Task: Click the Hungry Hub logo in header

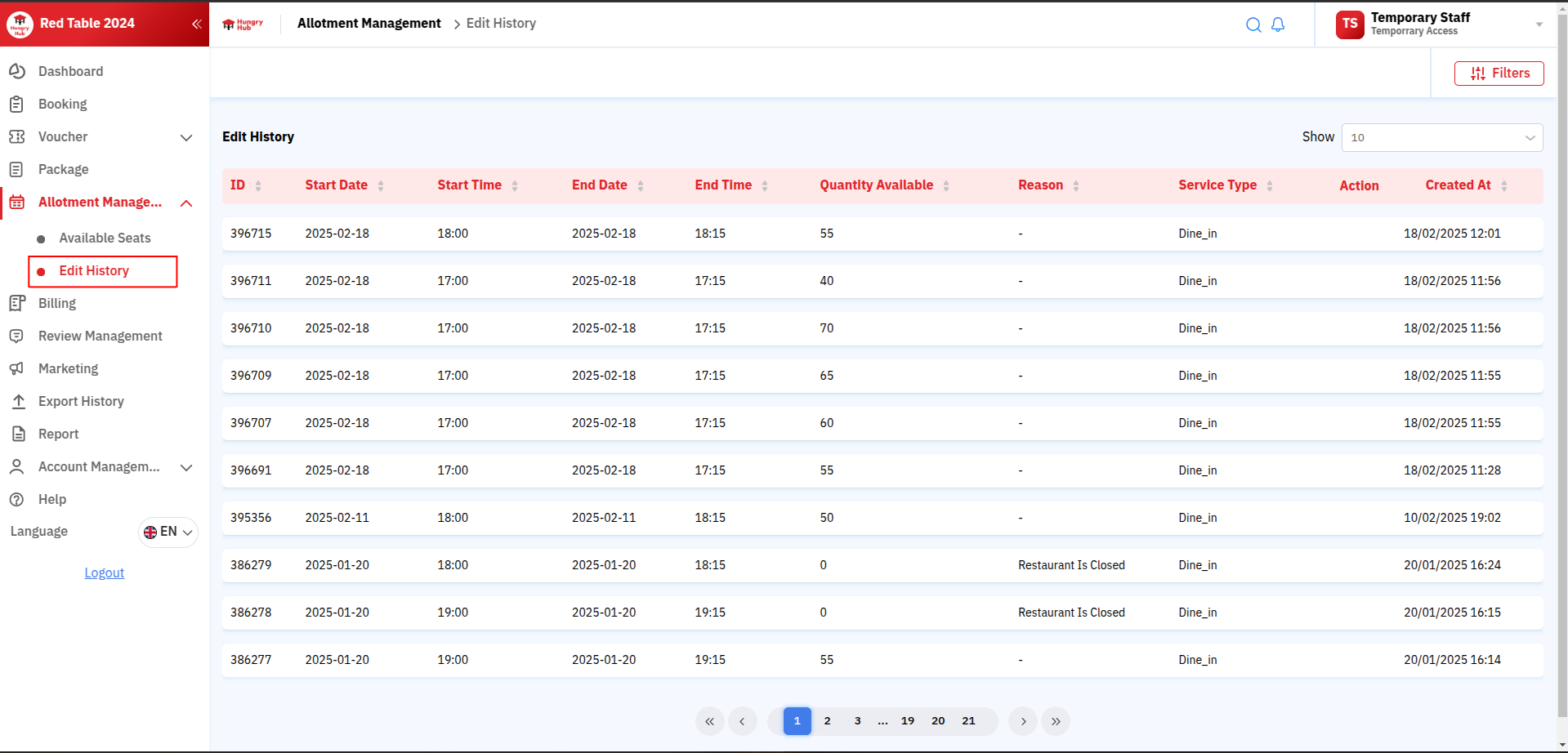Action: [243, 25]
